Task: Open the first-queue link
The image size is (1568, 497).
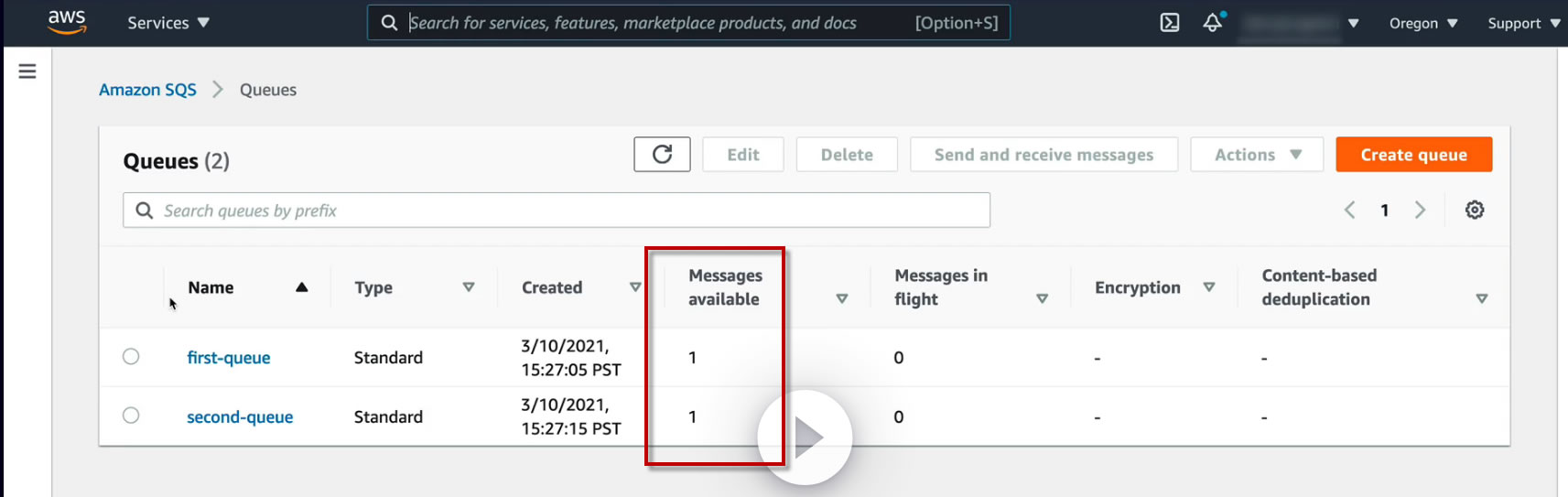Action: click(229, 358)
